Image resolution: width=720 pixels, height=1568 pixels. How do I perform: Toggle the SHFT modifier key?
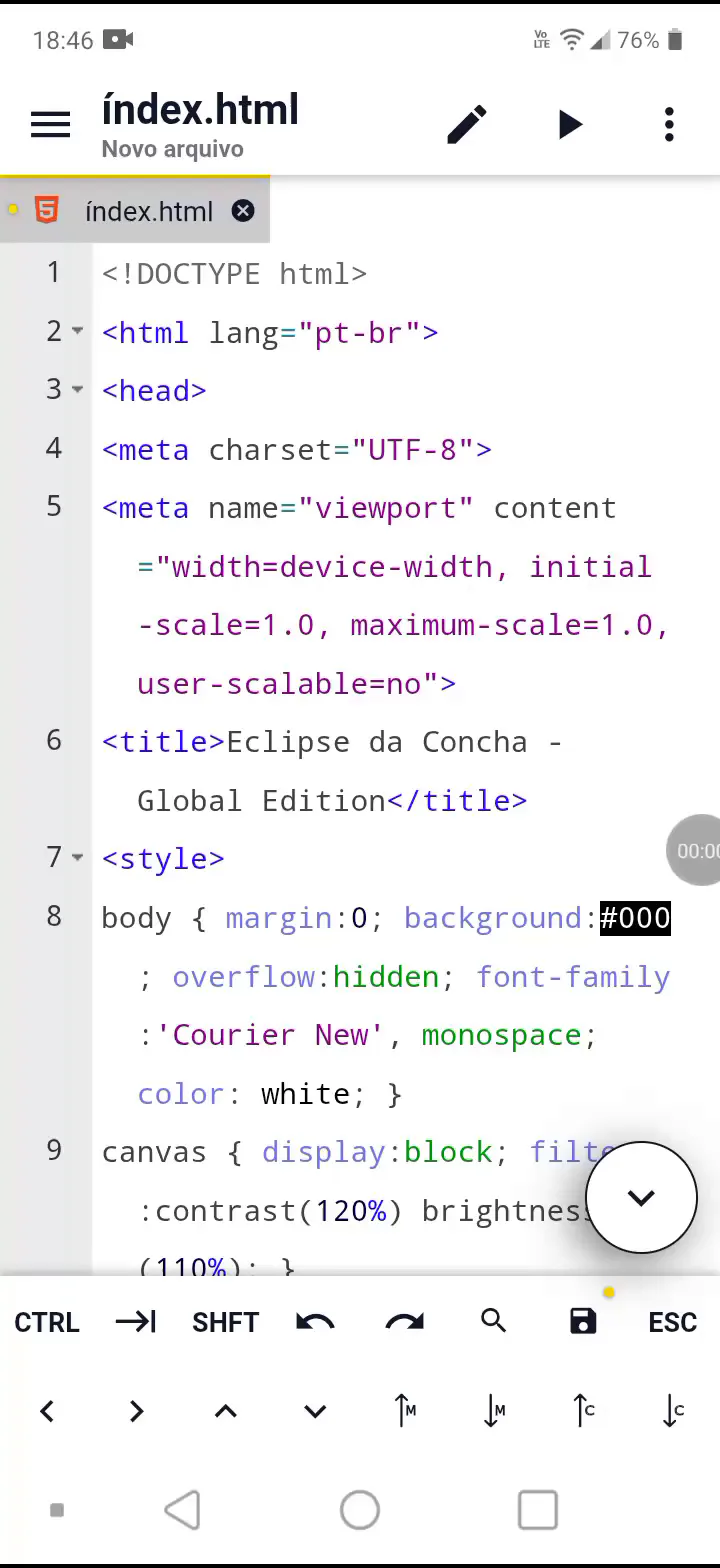[x=225, y=1322]
